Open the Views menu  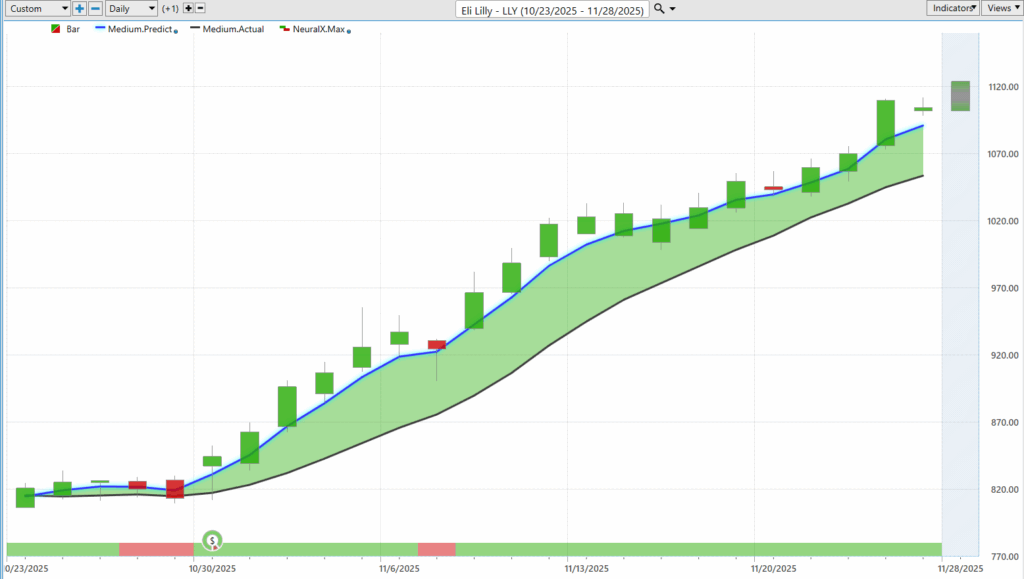(1001, 8)
